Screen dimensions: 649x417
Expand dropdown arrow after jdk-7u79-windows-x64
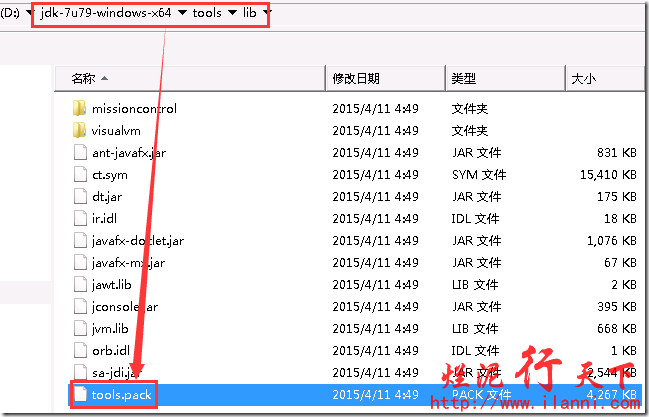tap(182, 14)
